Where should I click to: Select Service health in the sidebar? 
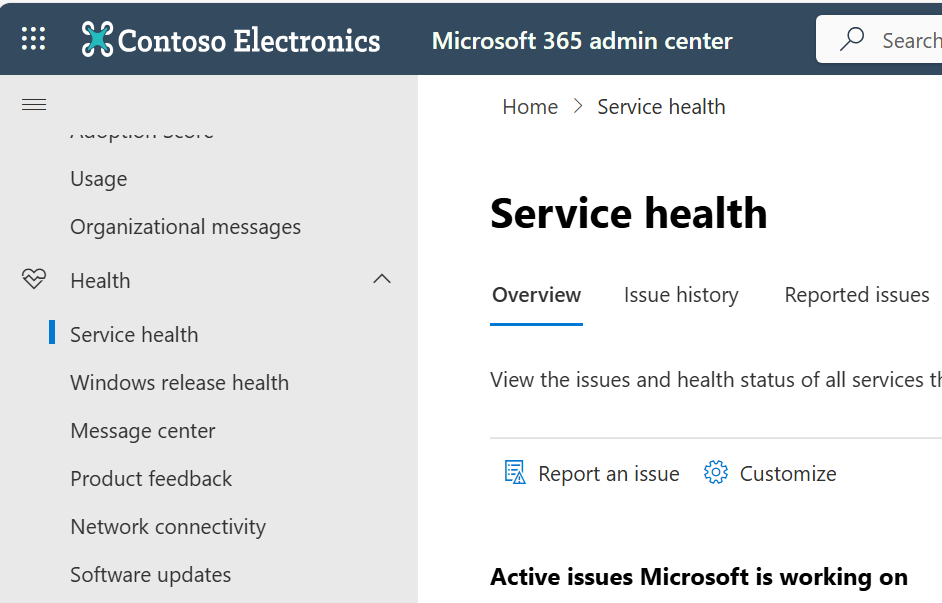(134, 335)
